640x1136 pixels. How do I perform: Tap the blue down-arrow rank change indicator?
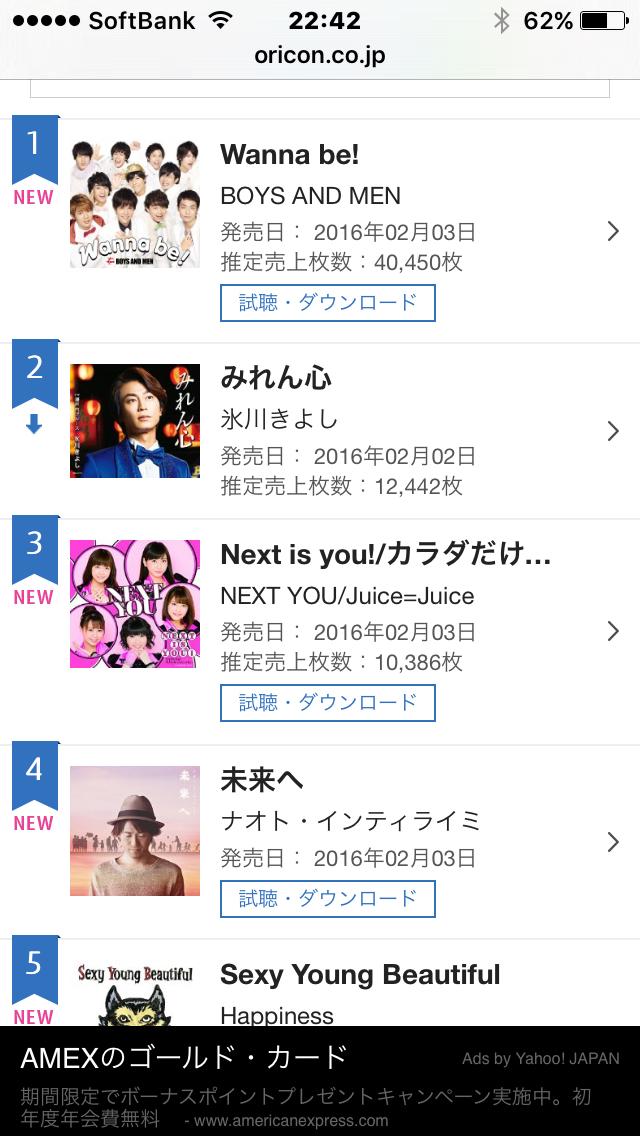(x=34, y=425)
